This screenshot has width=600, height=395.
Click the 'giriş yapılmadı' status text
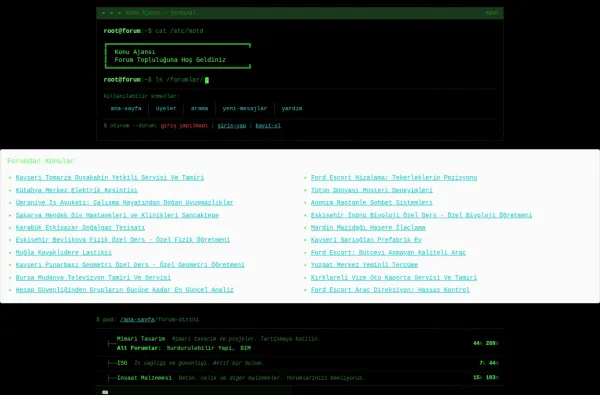coord(184,126)
